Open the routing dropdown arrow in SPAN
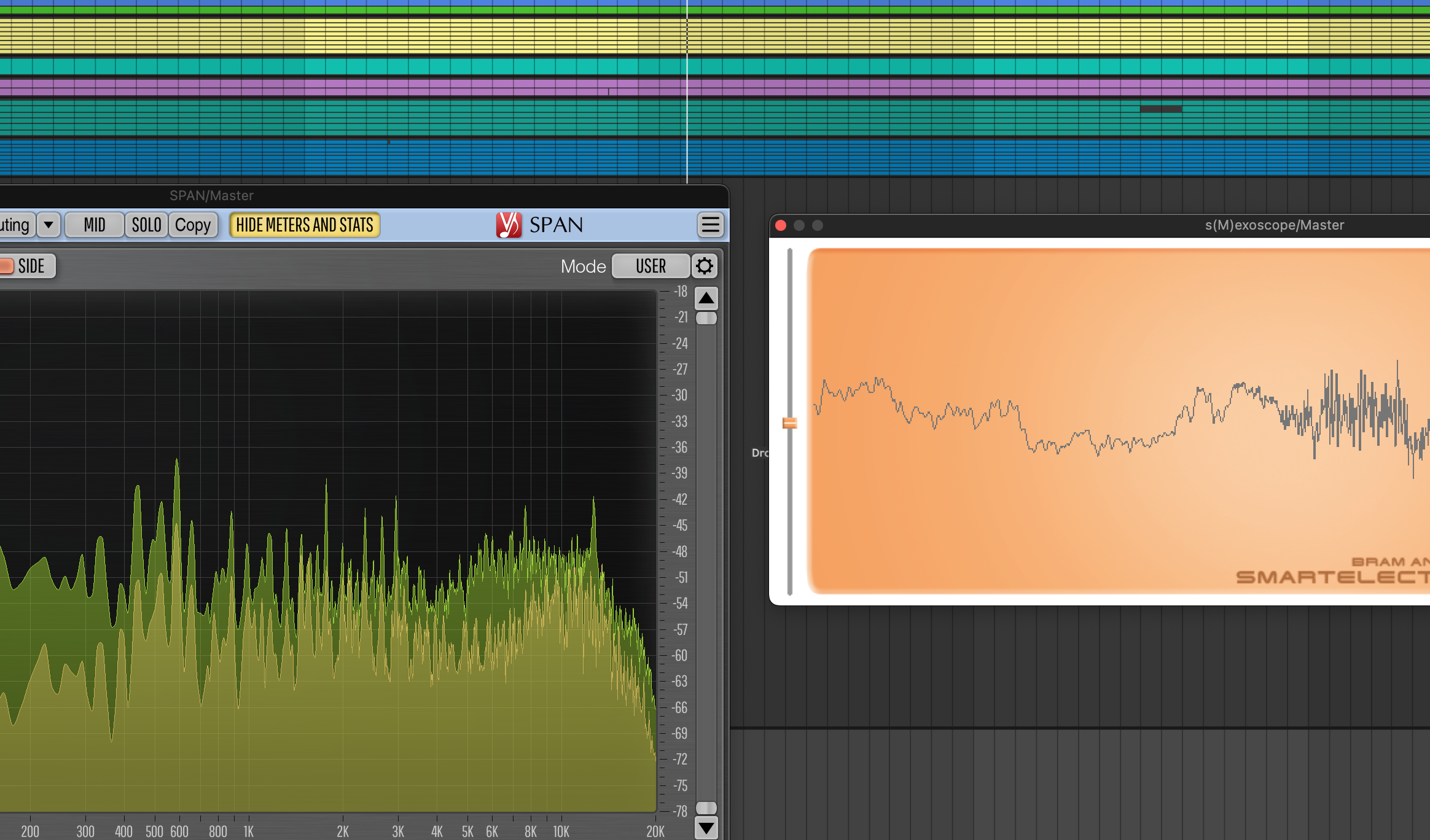Image resolution: width=1430 pixels, height=840 pixels. click(x=49, y=225)
